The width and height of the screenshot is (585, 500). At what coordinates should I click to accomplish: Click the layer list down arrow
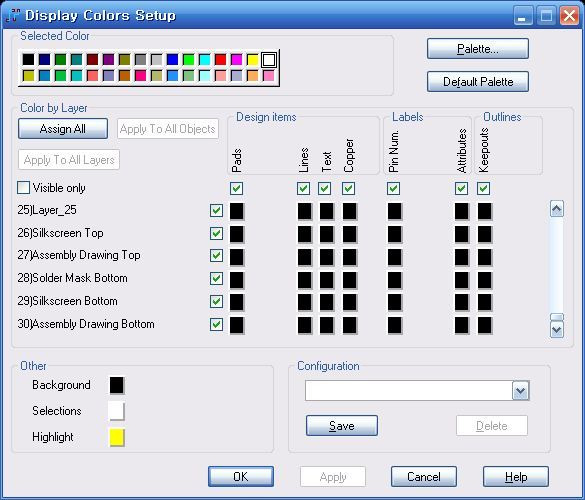tap(557, 330)
